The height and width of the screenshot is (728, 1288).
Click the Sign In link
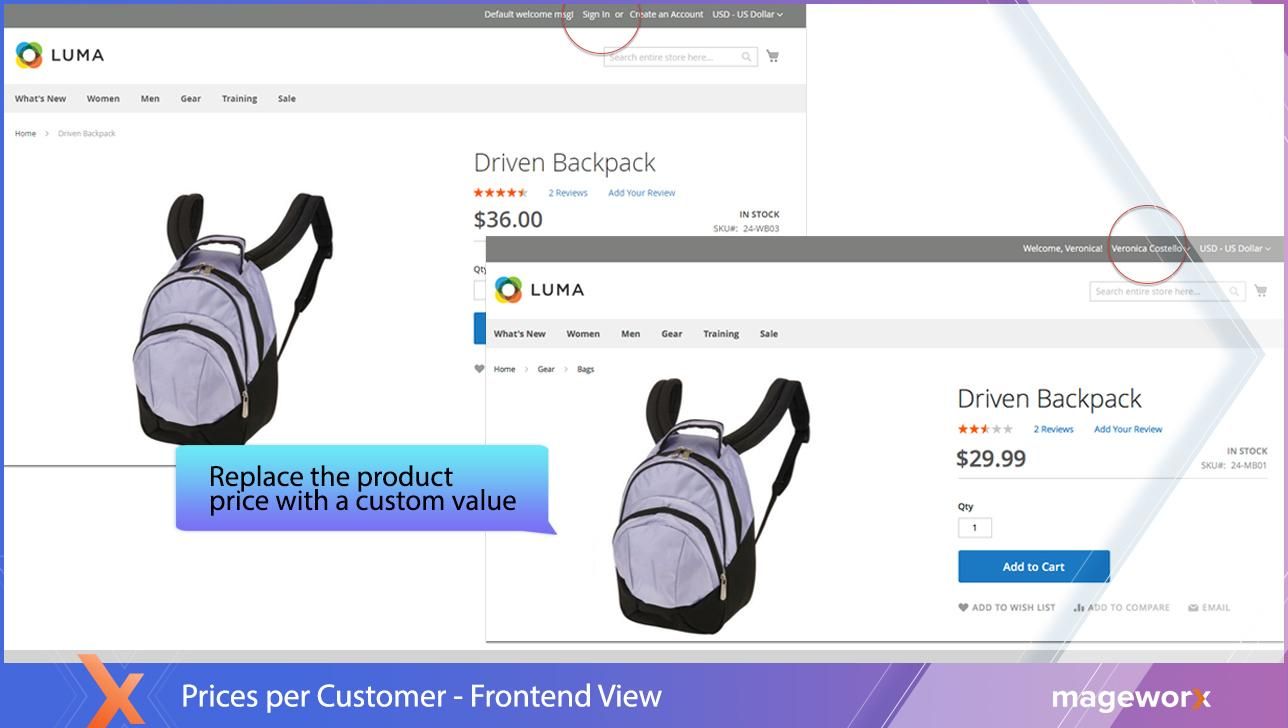click(x=596, y=14)
